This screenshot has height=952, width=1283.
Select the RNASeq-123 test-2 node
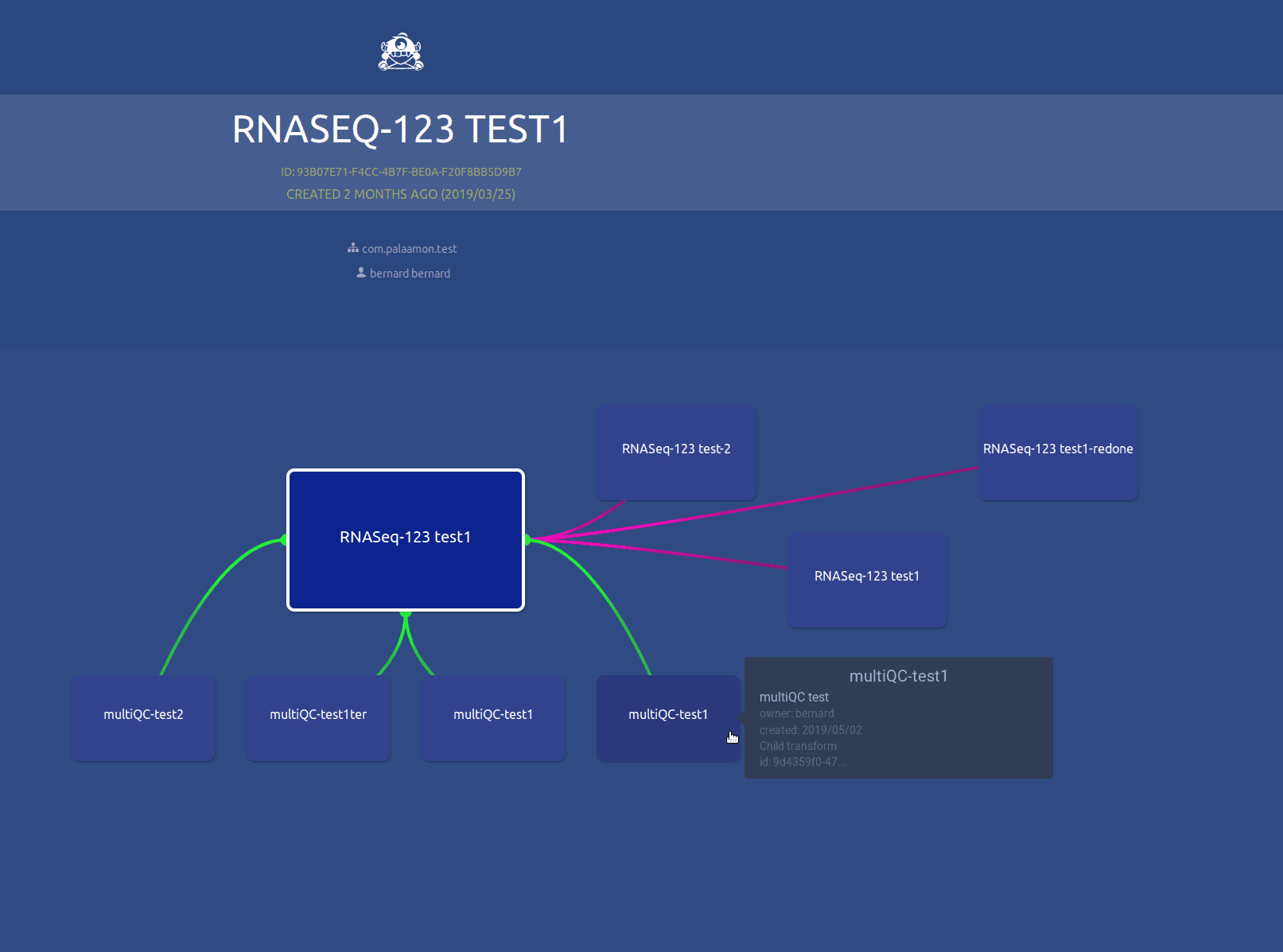[x=675, y=453]
